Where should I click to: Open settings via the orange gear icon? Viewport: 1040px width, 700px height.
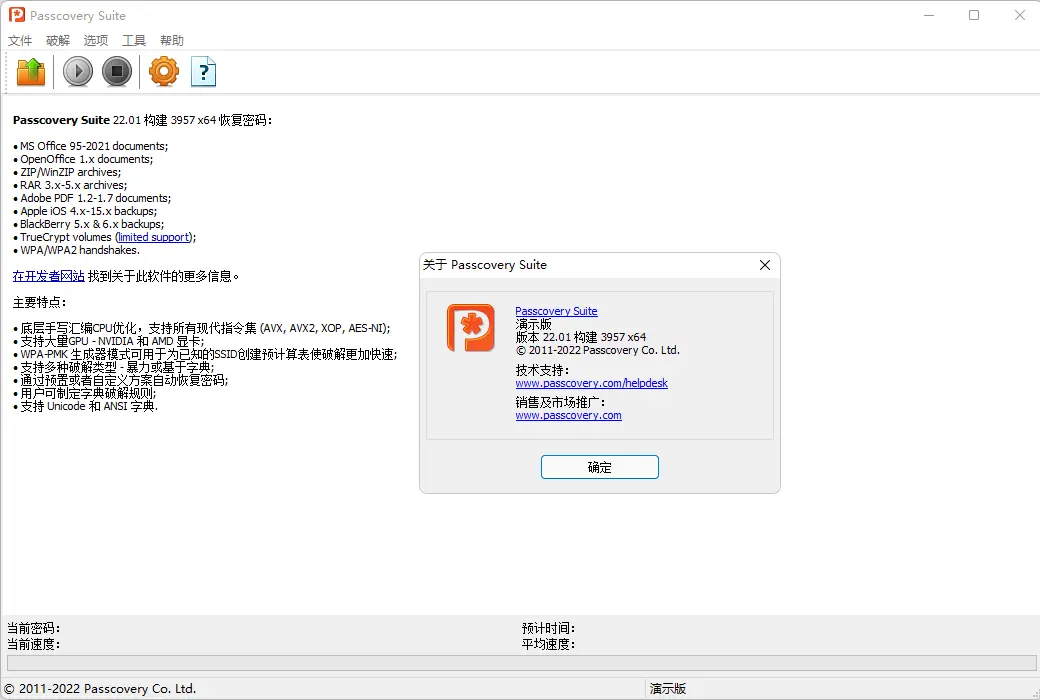coord(164,72)
